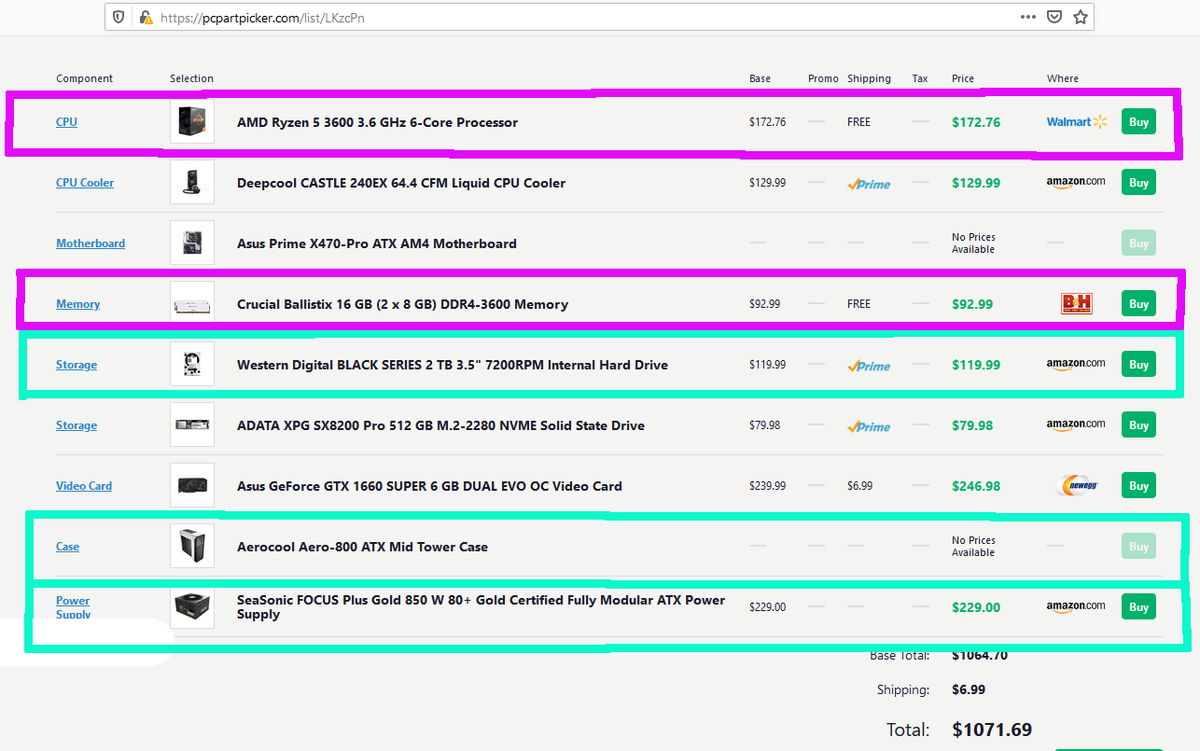
Task: Click SeaSonic FOCUS Plus Gold product name
Action: [x=481, y=607]
